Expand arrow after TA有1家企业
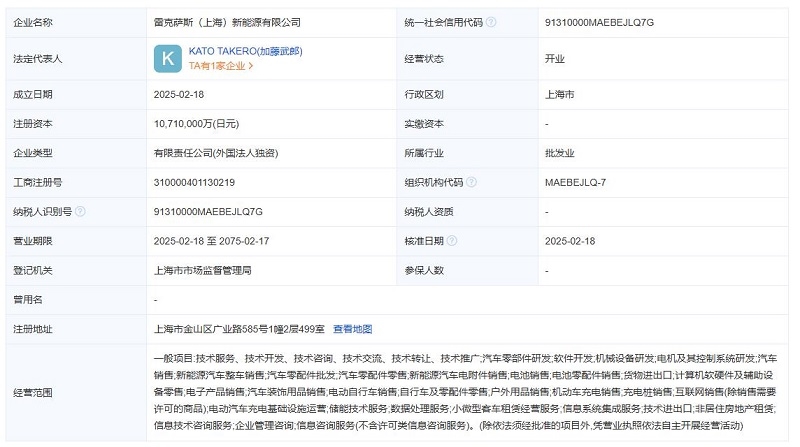Image resolution: width=800 pixels, height=447 pixels. click(x=251, y=66)
